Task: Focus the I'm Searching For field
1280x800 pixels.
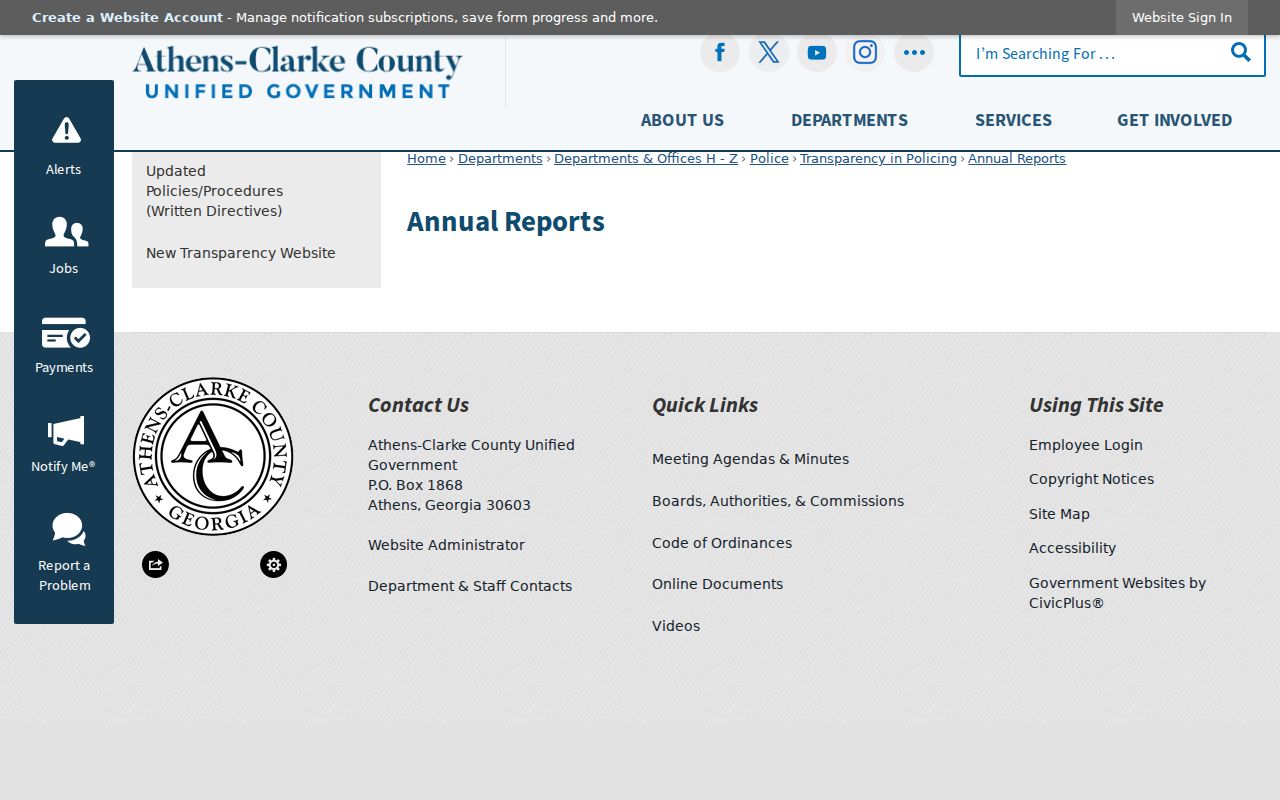Action: (x=1095, y=54)
